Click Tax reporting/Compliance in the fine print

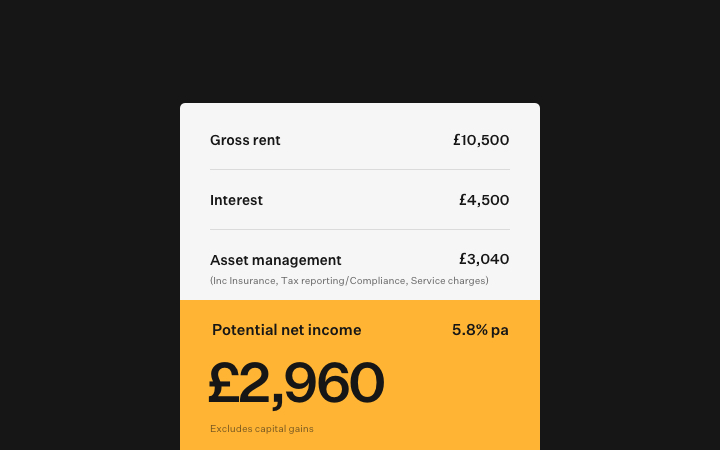(343, 281)
